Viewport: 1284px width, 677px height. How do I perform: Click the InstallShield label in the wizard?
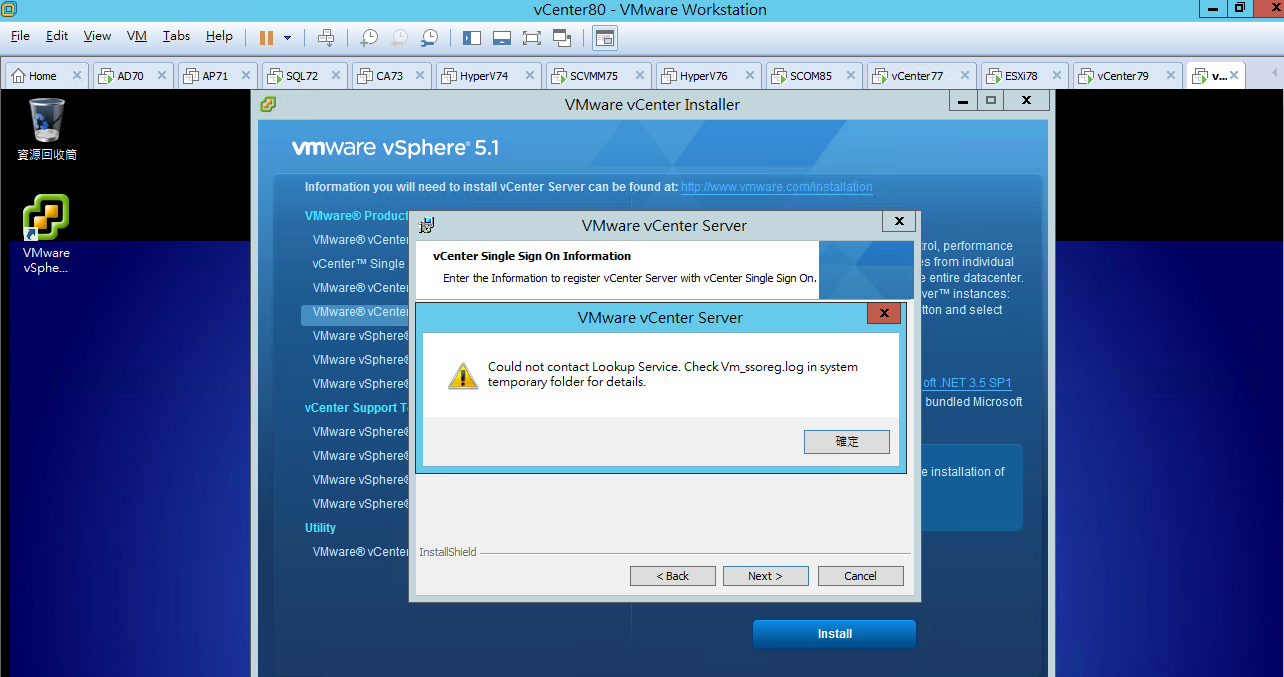448,552
